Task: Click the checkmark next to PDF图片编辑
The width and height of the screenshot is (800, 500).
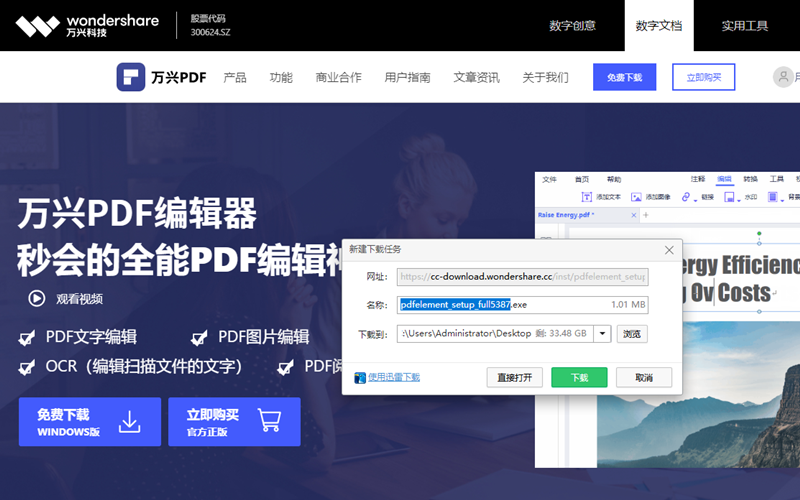Action: click(200, 337)
